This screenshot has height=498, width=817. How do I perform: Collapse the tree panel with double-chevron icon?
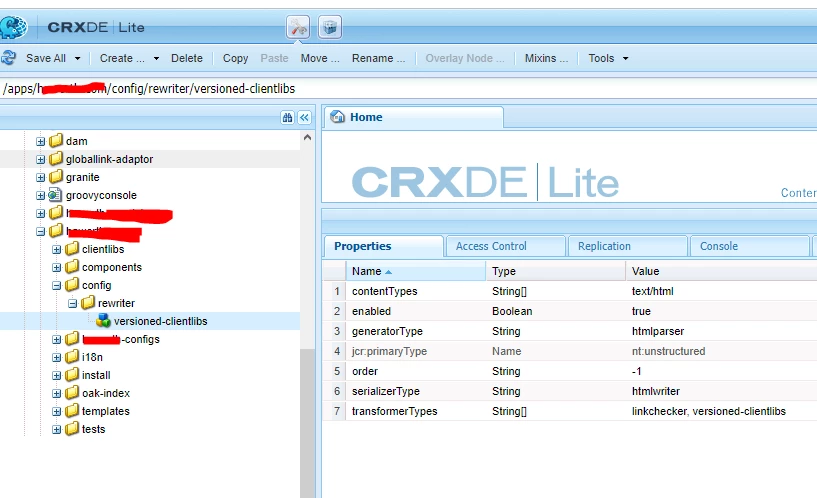pyautogui.click(x=304, y=118)
